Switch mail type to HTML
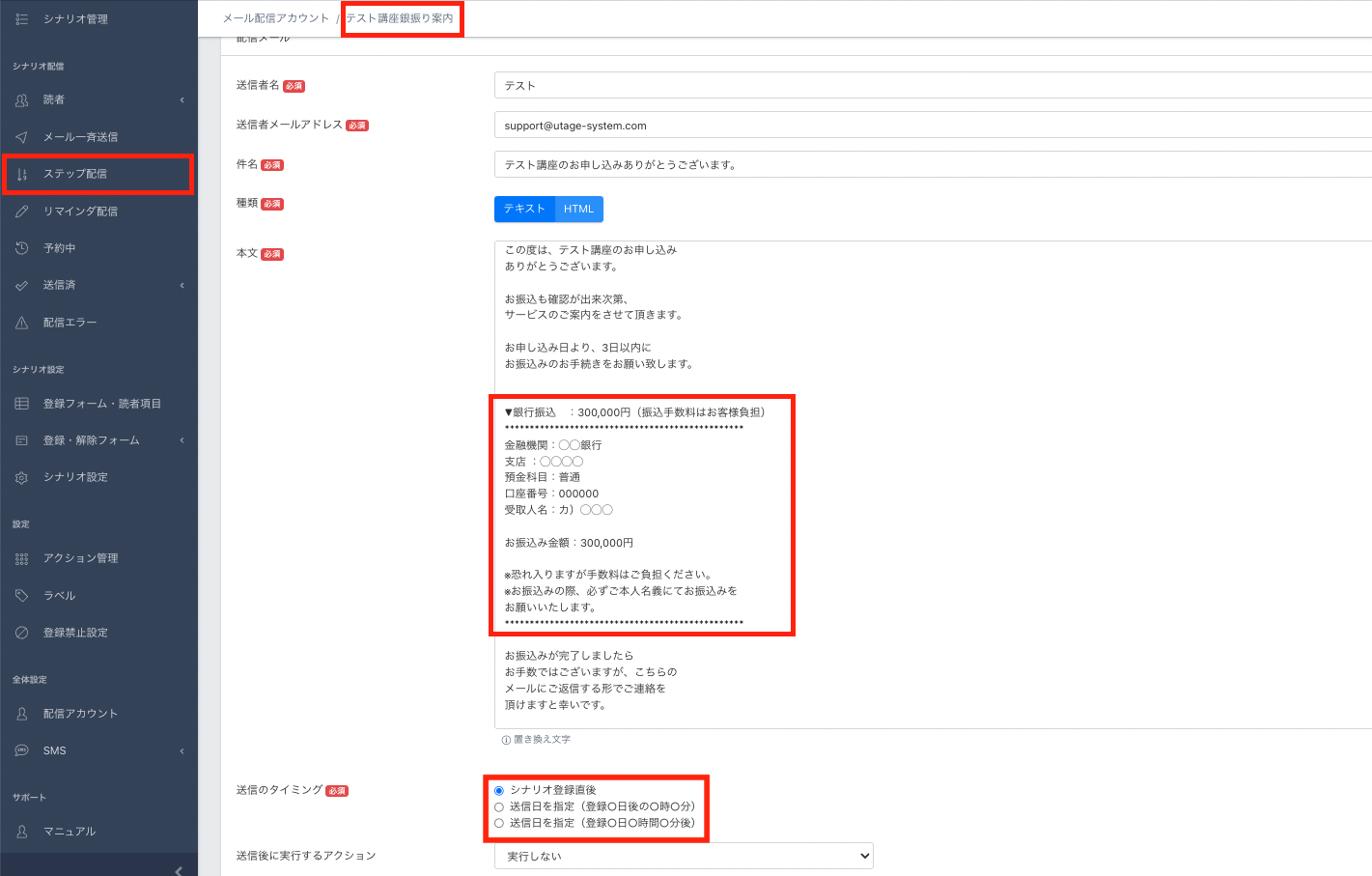Viewport: 1372px width, 876px height. point(578,209)
